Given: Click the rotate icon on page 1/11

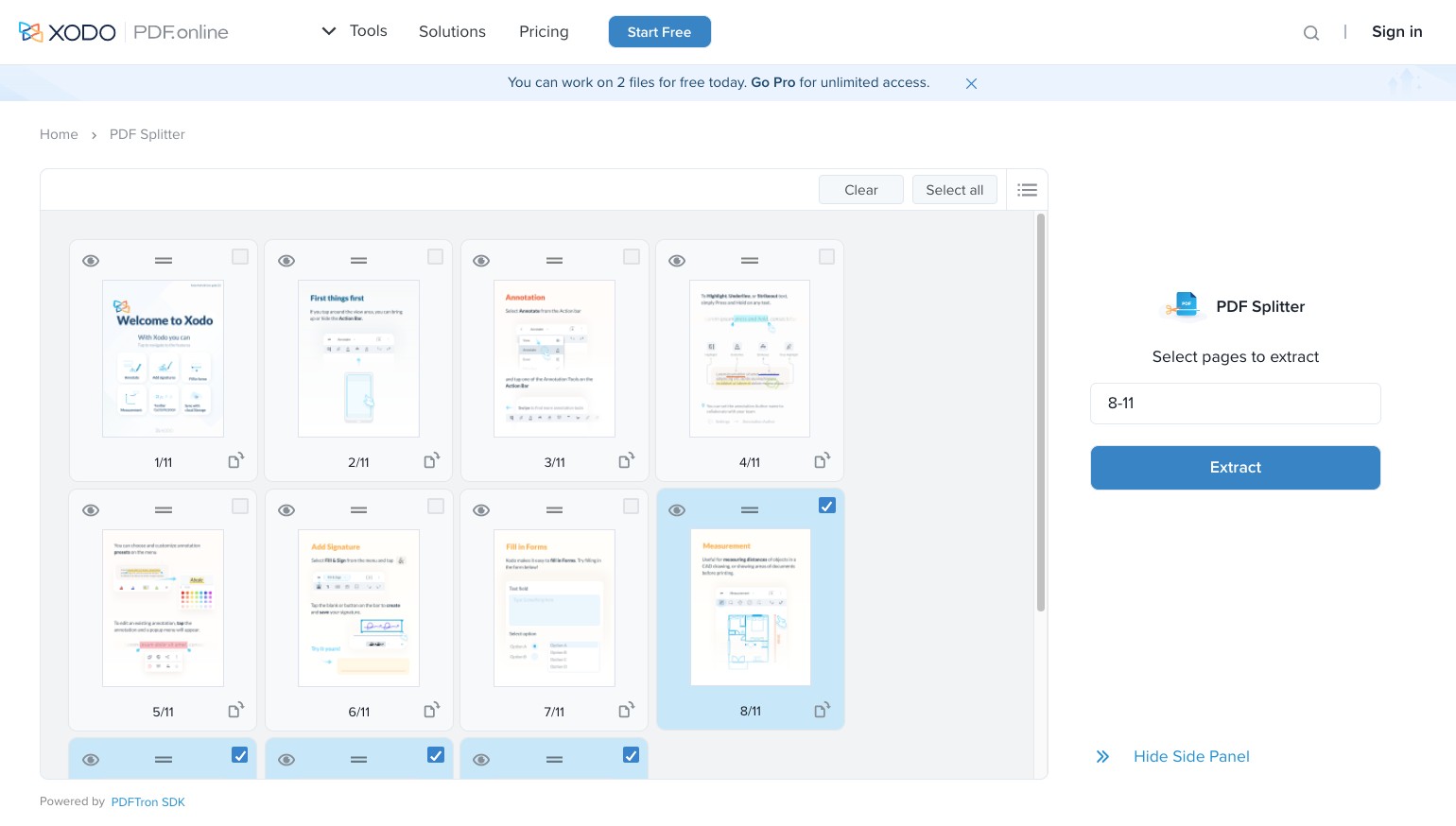Looking at the screenshot, I should pyautogui.click(x=235, y=461).
